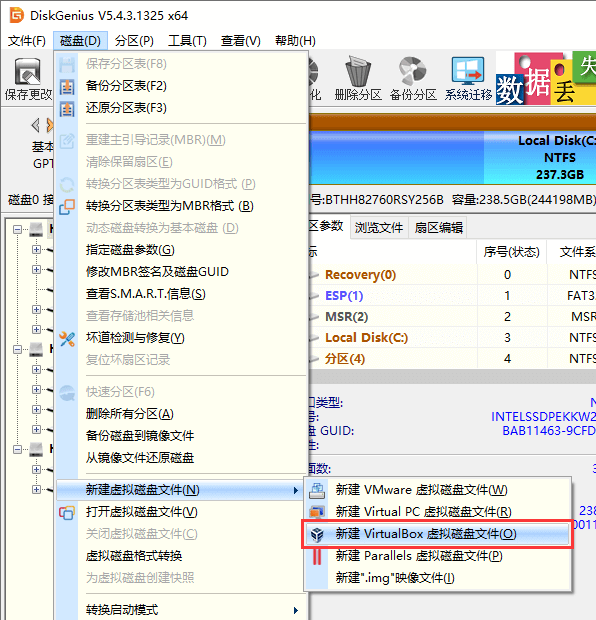This screenshot has width=596, height=620.
Task: Open the 查看(V) menu
Action: pos(240,41)
